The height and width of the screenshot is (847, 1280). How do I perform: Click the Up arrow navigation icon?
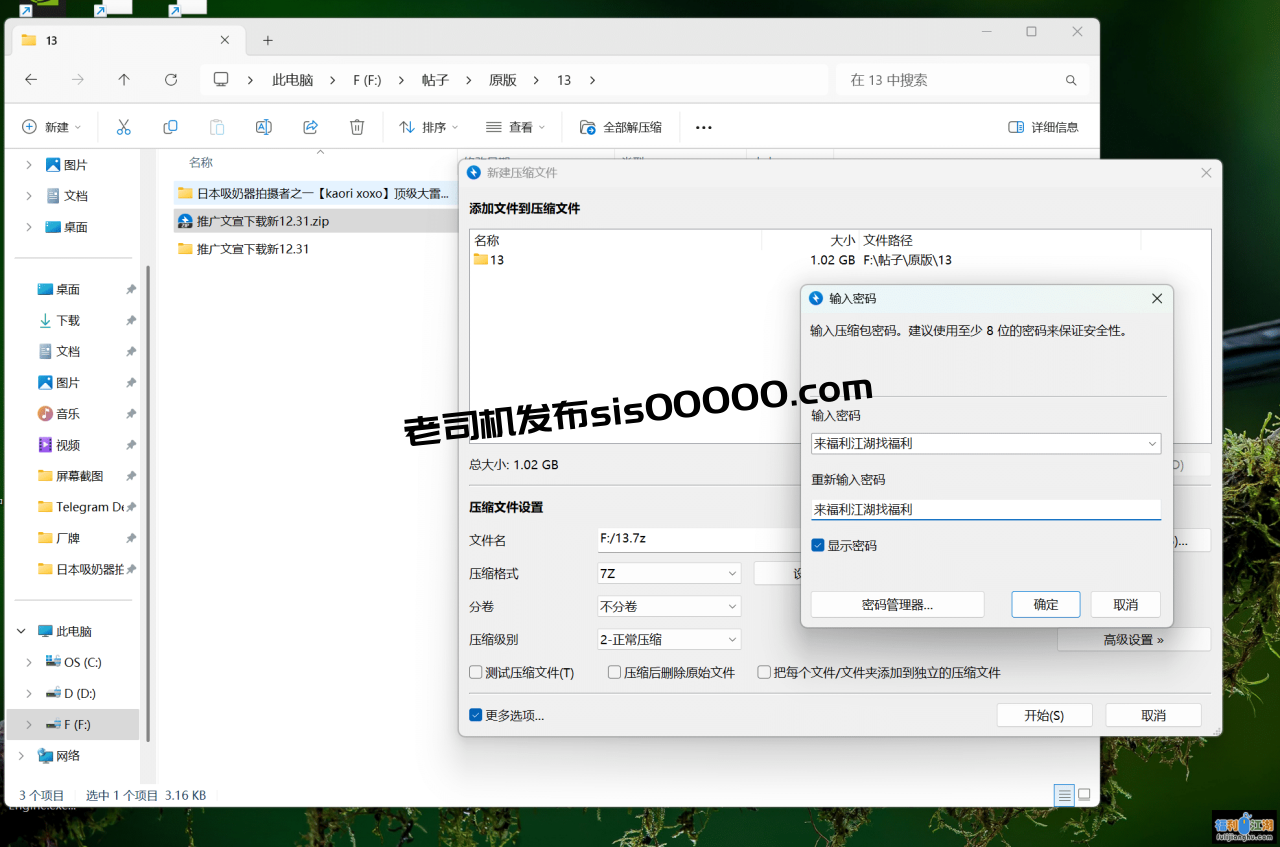(124, 80)
